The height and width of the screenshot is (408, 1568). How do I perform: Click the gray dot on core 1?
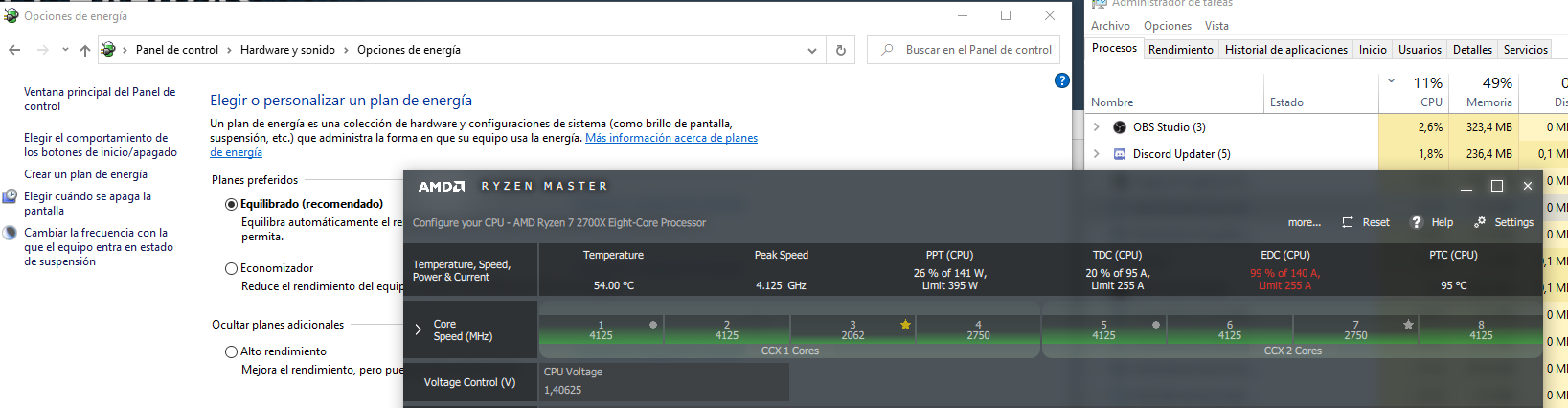tap(653, 325)
